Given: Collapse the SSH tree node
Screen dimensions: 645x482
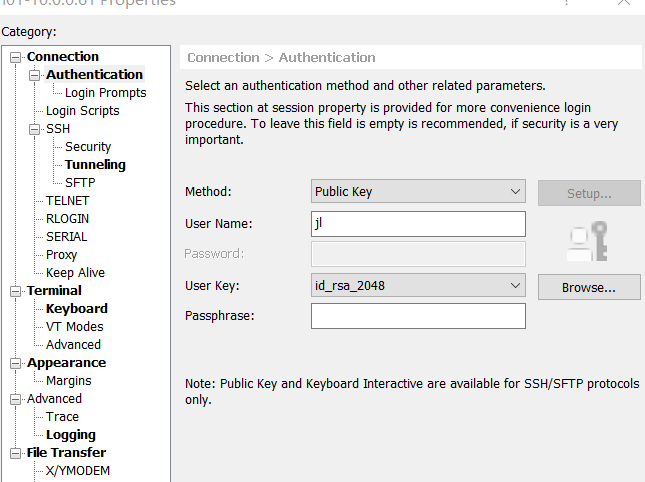Looking at the screenshot, I should 35,129.
